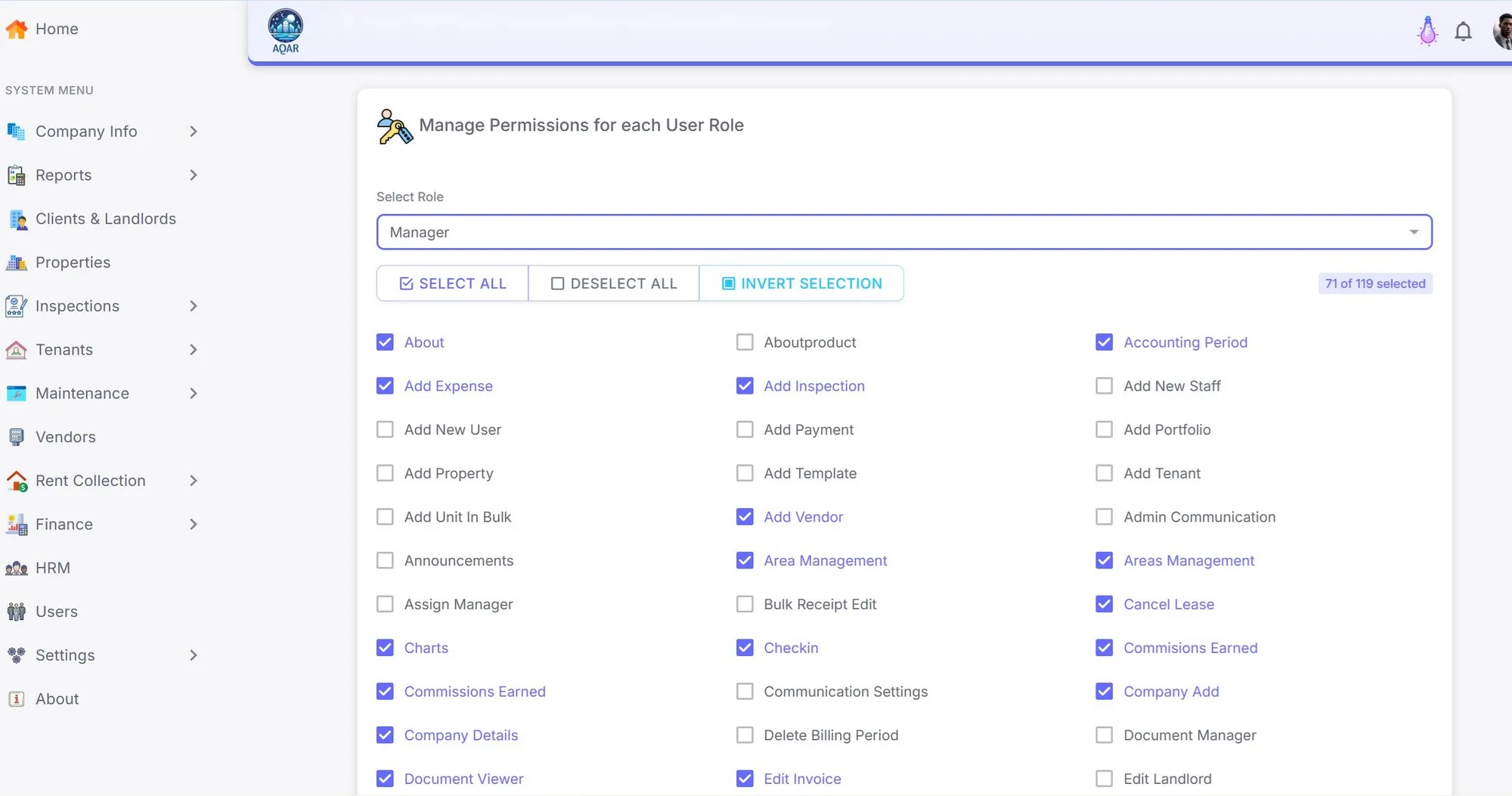The image size is (1512, 796).
Task: Click the Users group icon
Action: click(x=16, y=612)
